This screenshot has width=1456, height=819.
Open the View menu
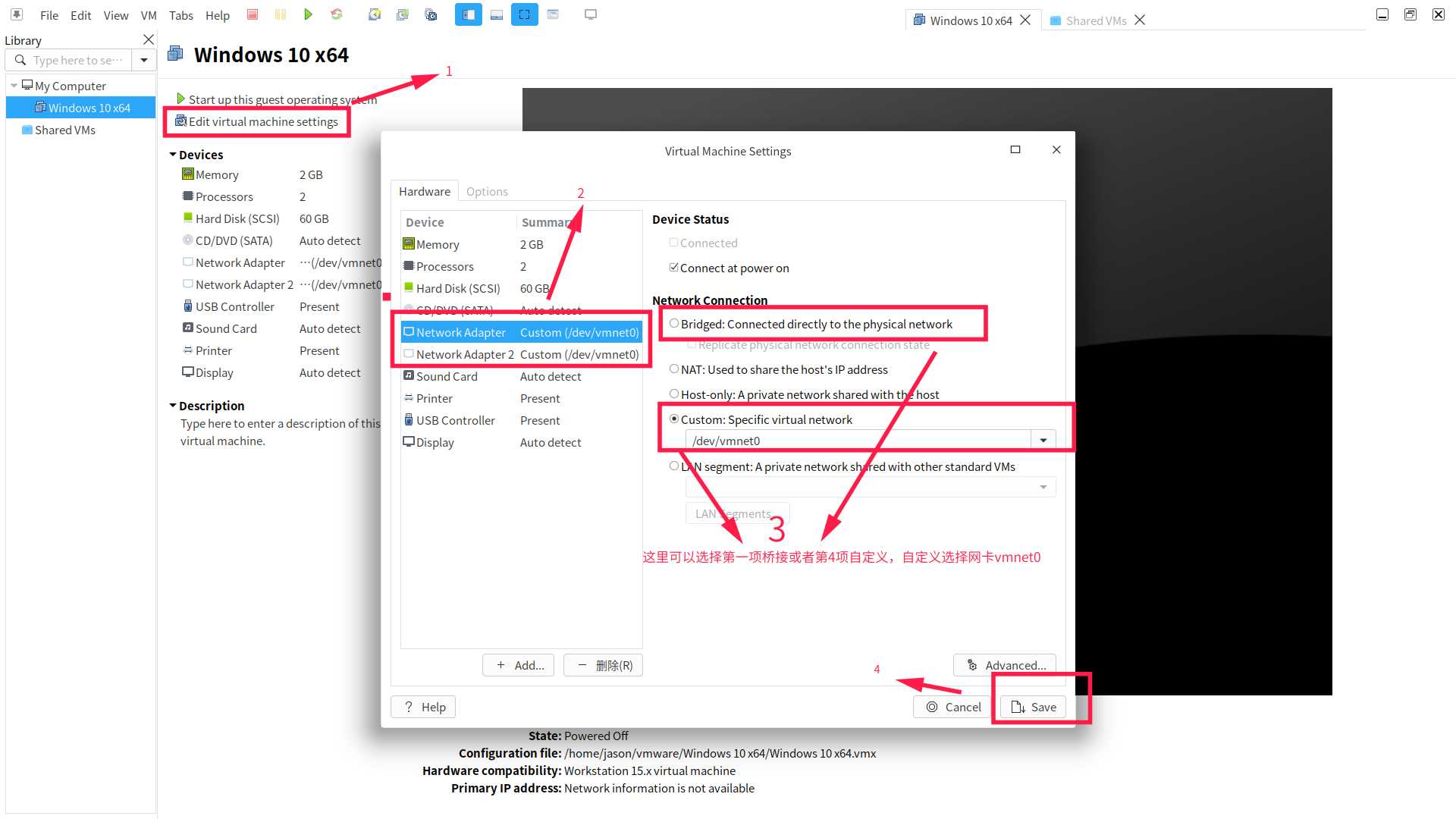(115, 15)
